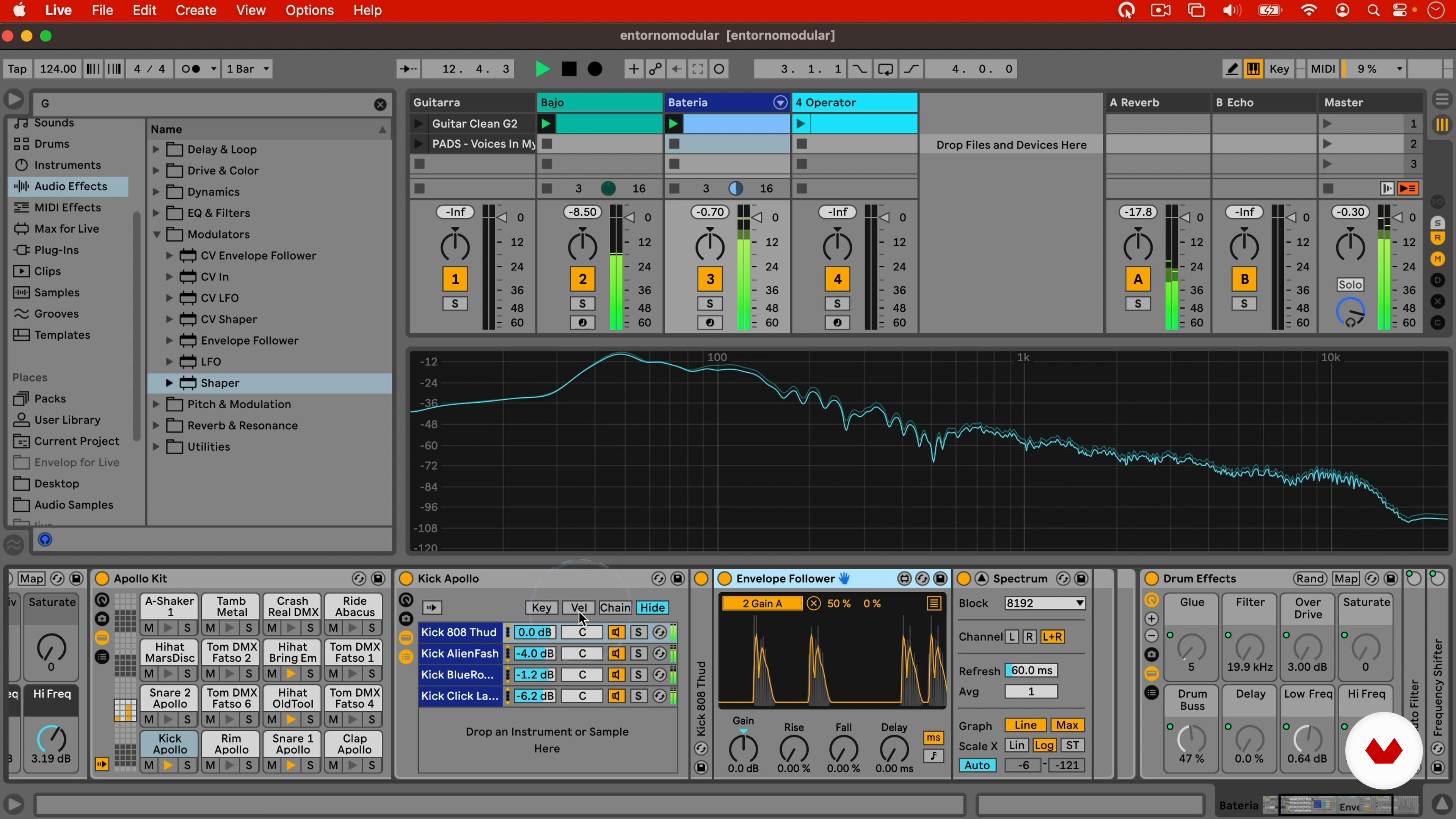Open the View menu
This screenshot has height=819, width=1456.
[x=250, y=10]
